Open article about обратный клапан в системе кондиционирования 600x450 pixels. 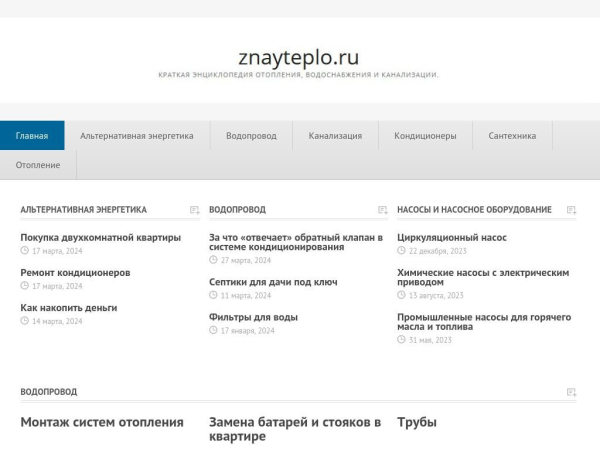tap(296, 242)
